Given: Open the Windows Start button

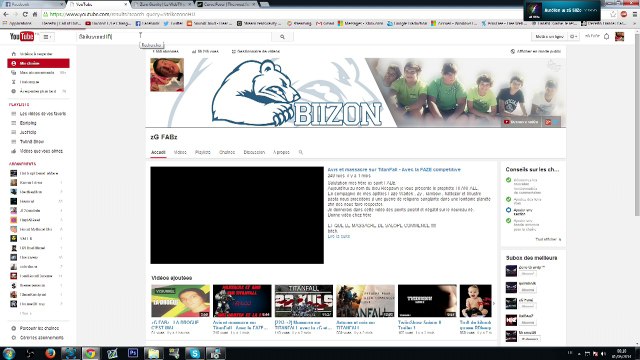Looking at the screenshot, I should (x=9, y=353).
